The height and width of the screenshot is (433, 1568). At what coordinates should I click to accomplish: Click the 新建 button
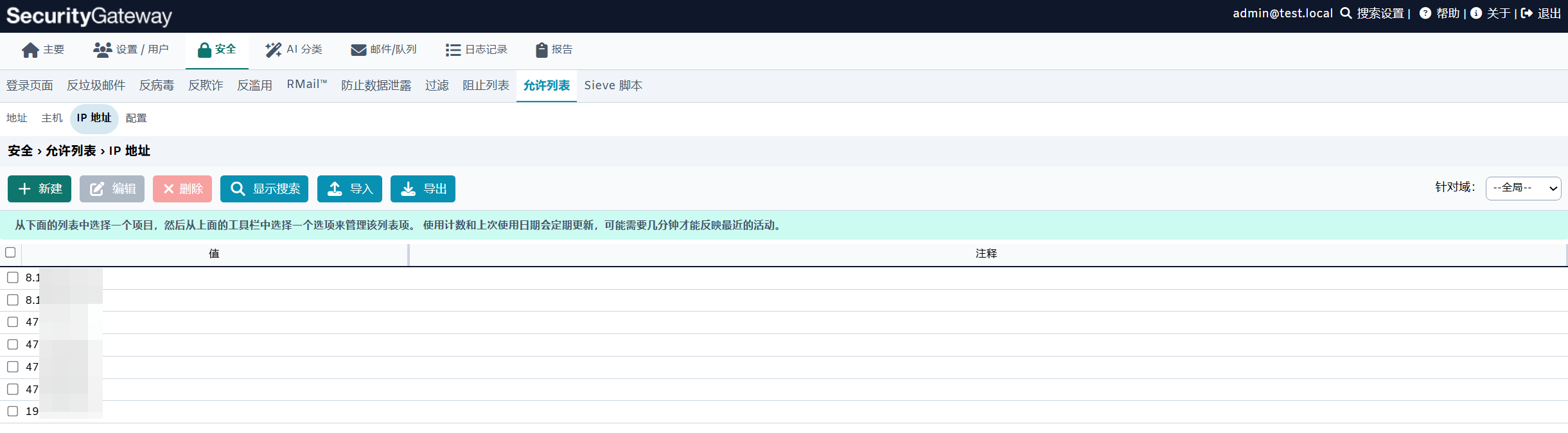click(40, 189)
